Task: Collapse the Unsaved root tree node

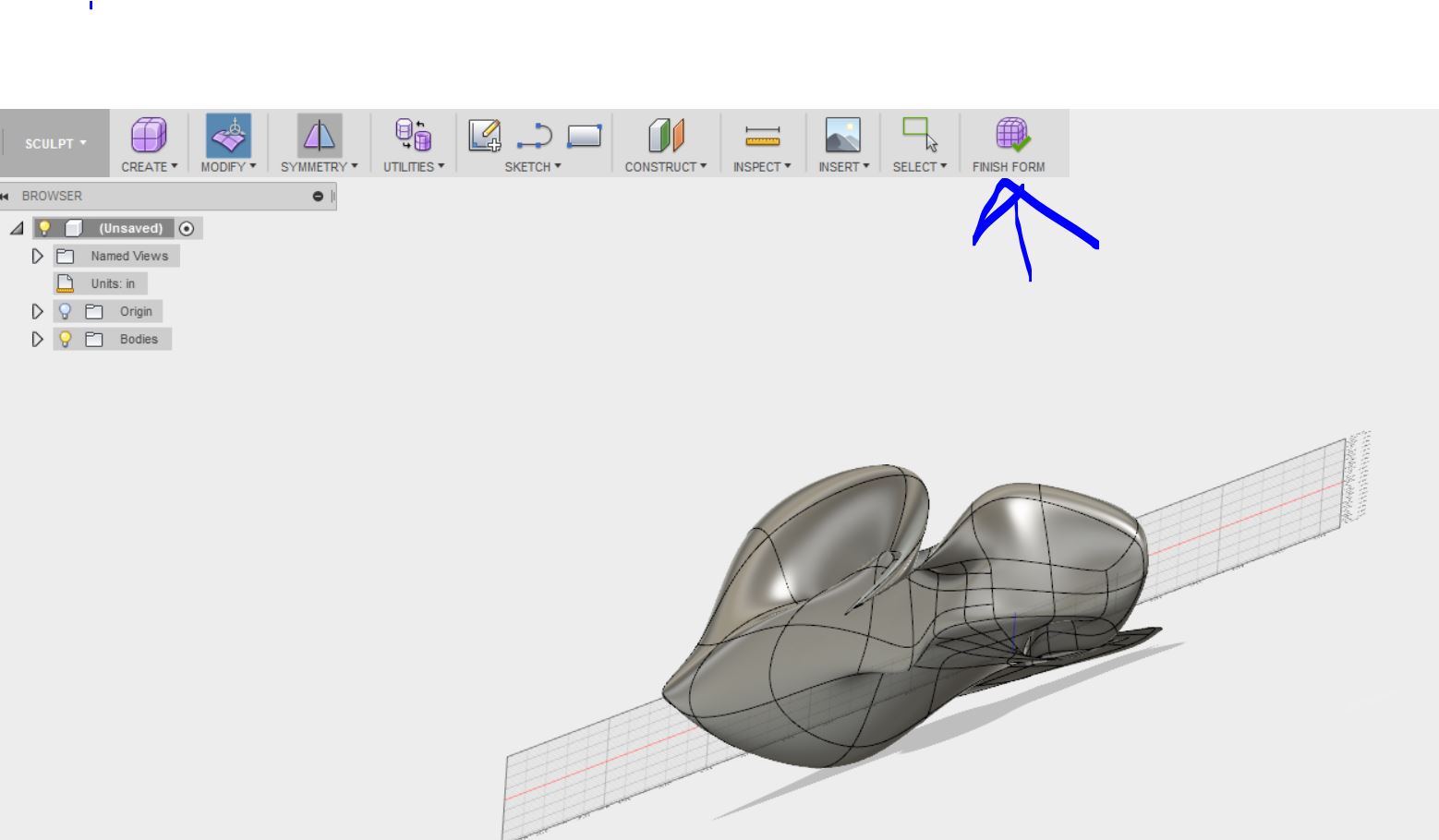Action: [17, 228]
